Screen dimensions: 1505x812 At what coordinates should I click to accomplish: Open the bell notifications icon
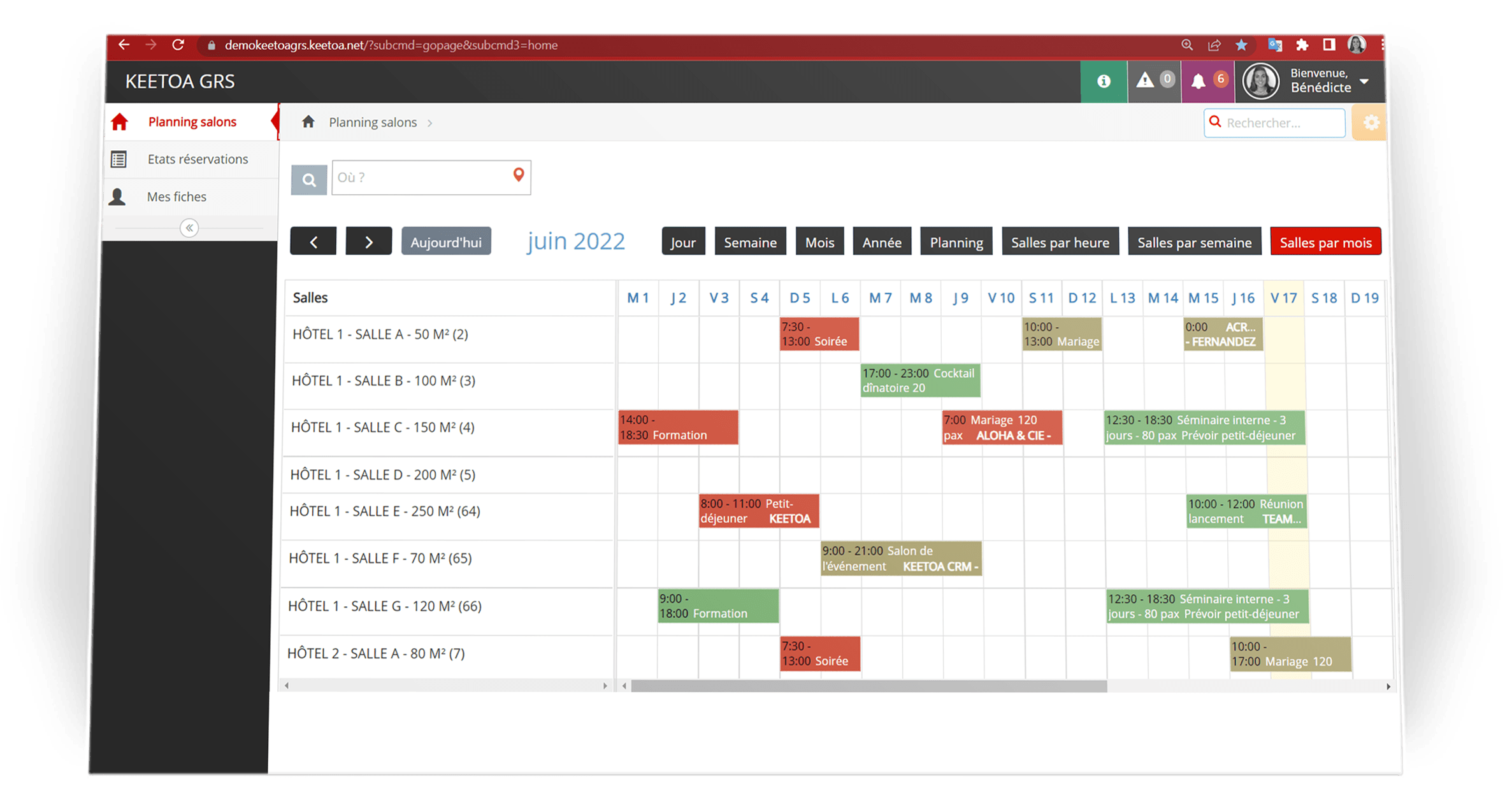click(x=1199, y=82)
